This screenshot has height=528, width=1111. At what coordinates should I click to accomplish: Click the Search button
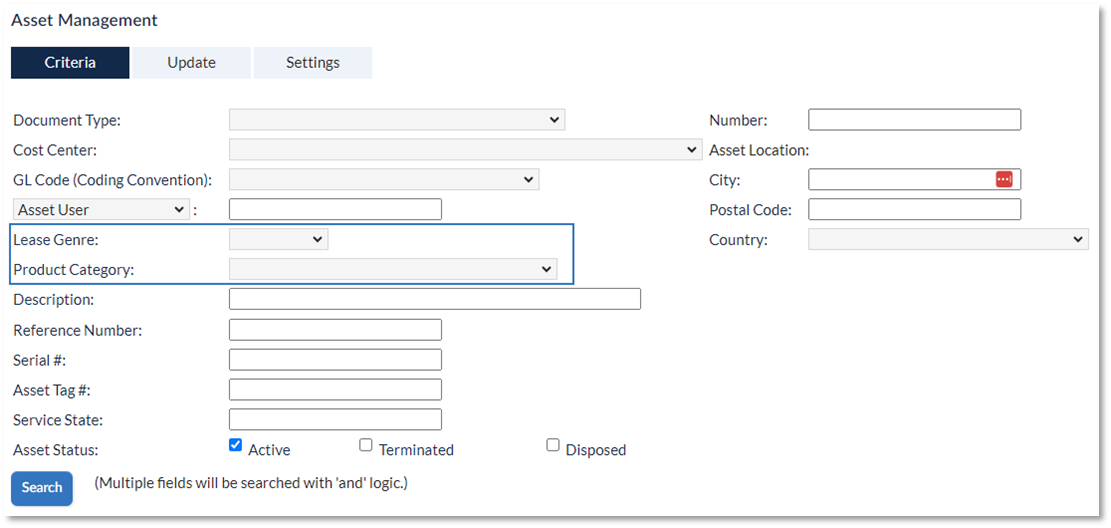42,488
